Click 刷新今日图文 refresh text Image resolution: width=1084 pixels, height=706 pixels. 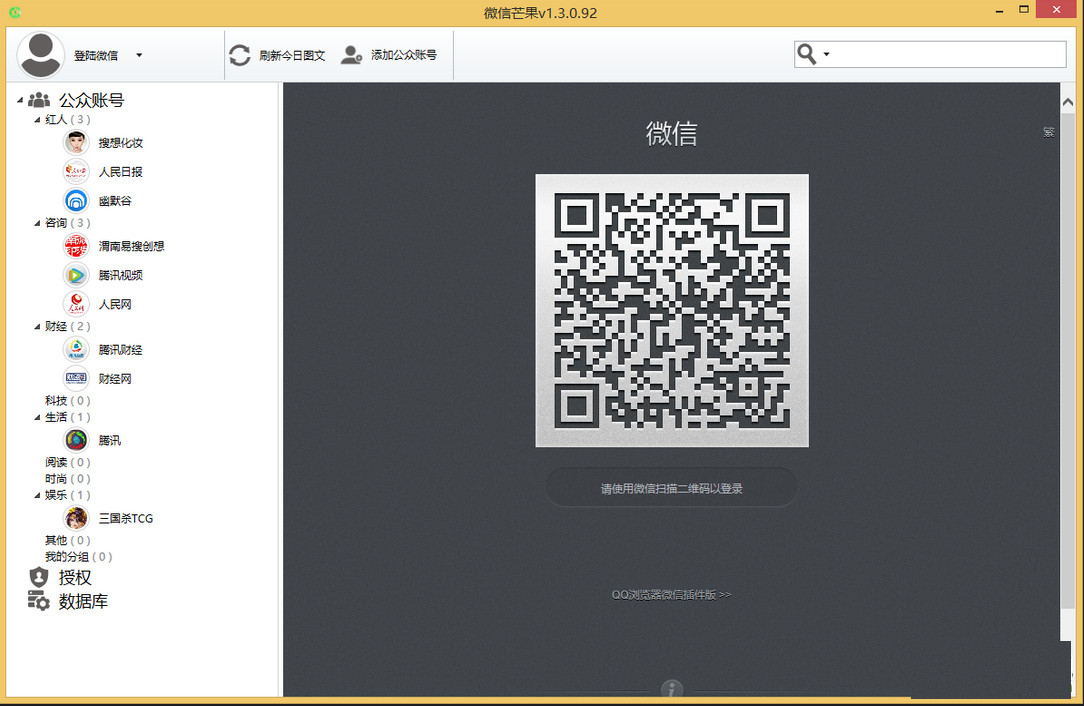coord(292,55)
